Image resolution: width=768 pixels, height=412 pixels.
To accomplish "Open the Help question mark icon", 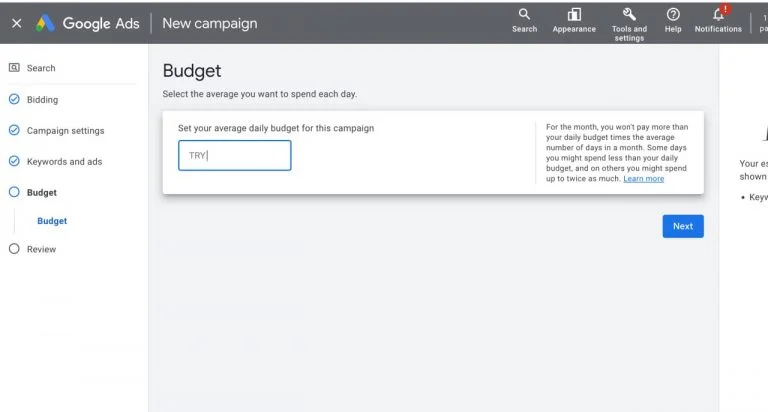I will 673,15.
